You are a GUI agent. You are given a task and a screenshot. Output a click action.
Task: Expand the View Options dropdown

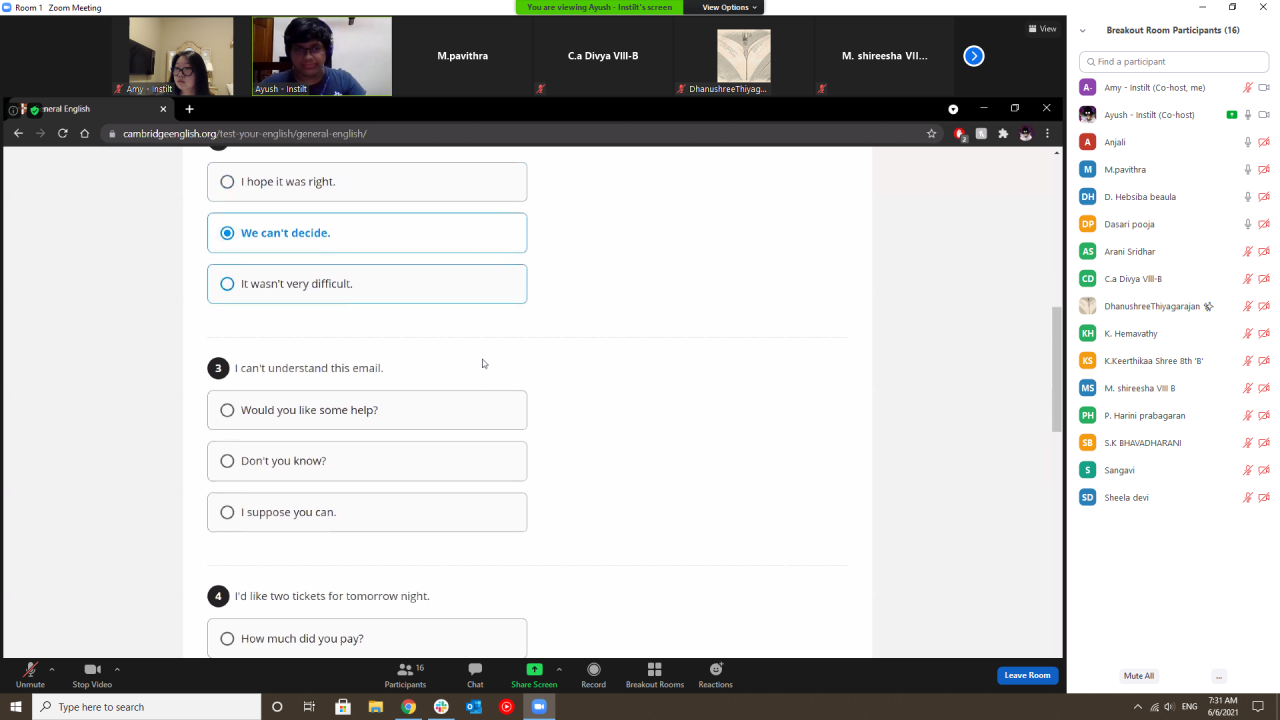pyautogui.click(x=729, y=7)
